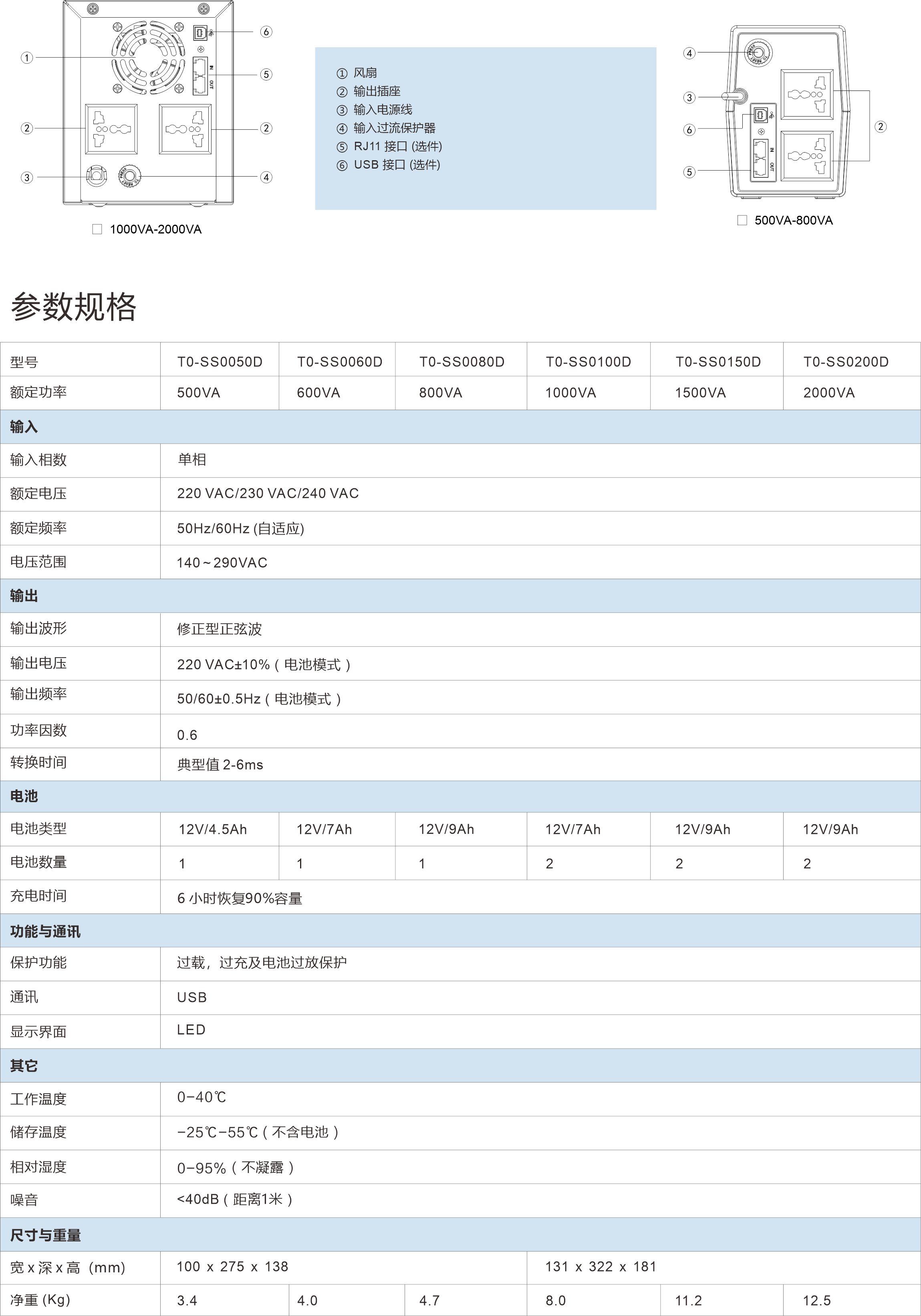Click the USB port on the 1000VA-2000VA rear panel
This screenshot has width=921, height=1316.
pos(200,33)
